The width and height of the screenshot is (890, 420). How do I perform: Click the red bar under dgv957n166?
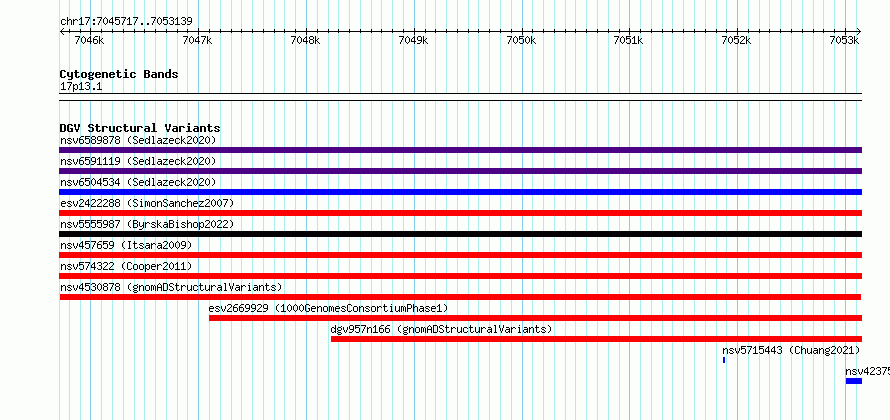[x=597, y=339]
